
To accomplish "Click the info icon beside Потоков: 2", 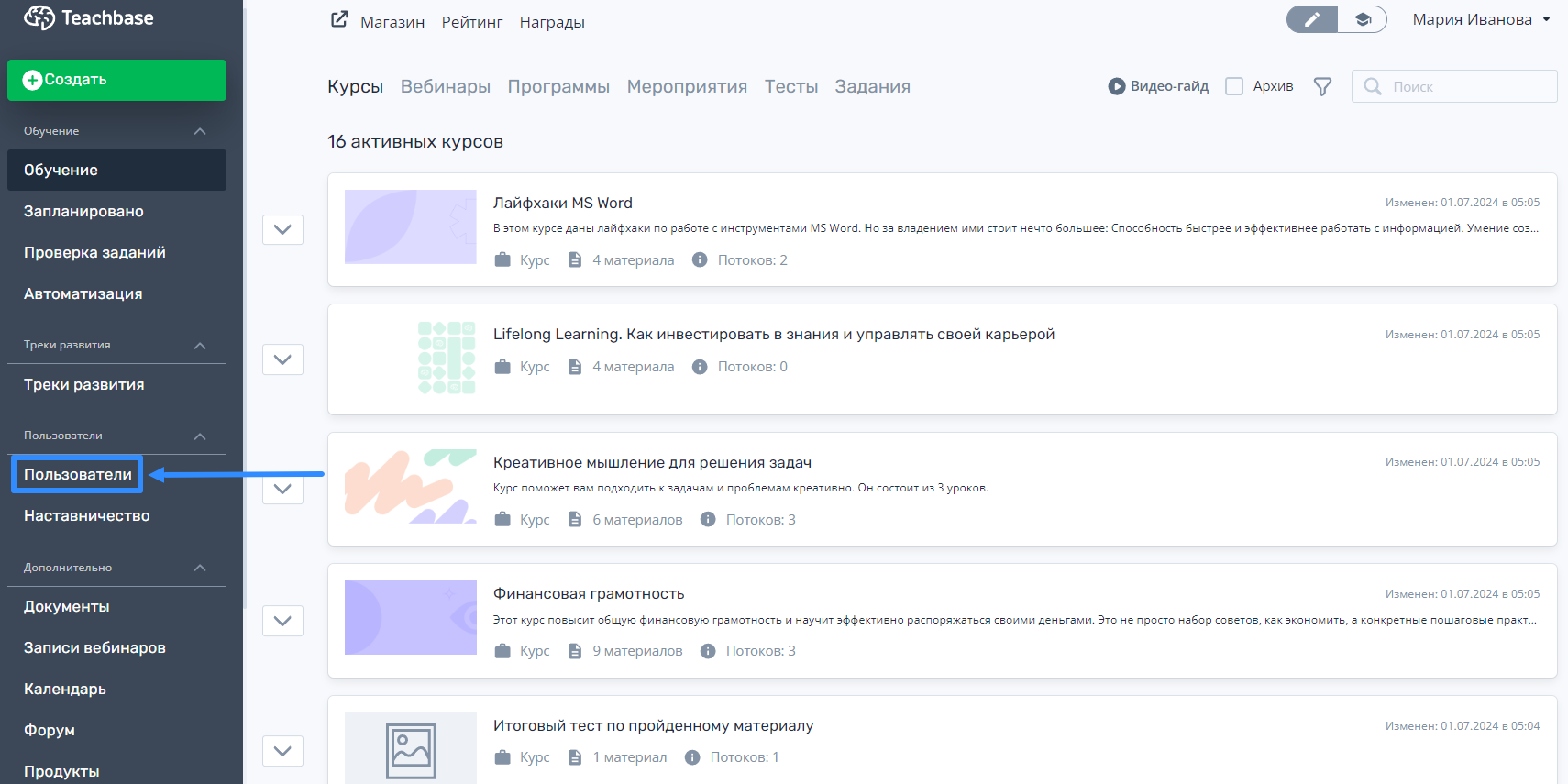I will click(x=700, y=260).
